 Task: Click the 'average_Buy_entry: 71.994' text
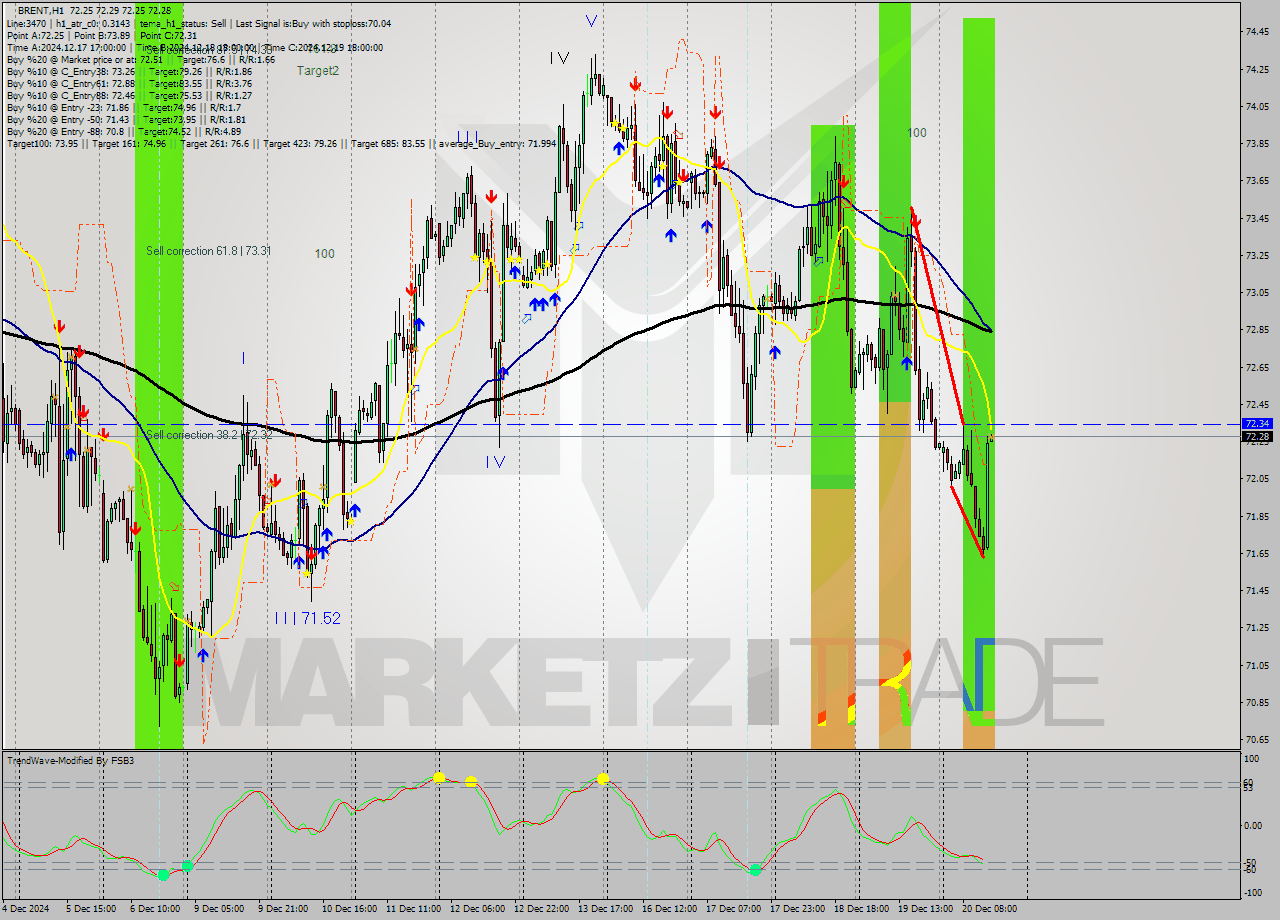pyautogui.click(x=497, y=144)
